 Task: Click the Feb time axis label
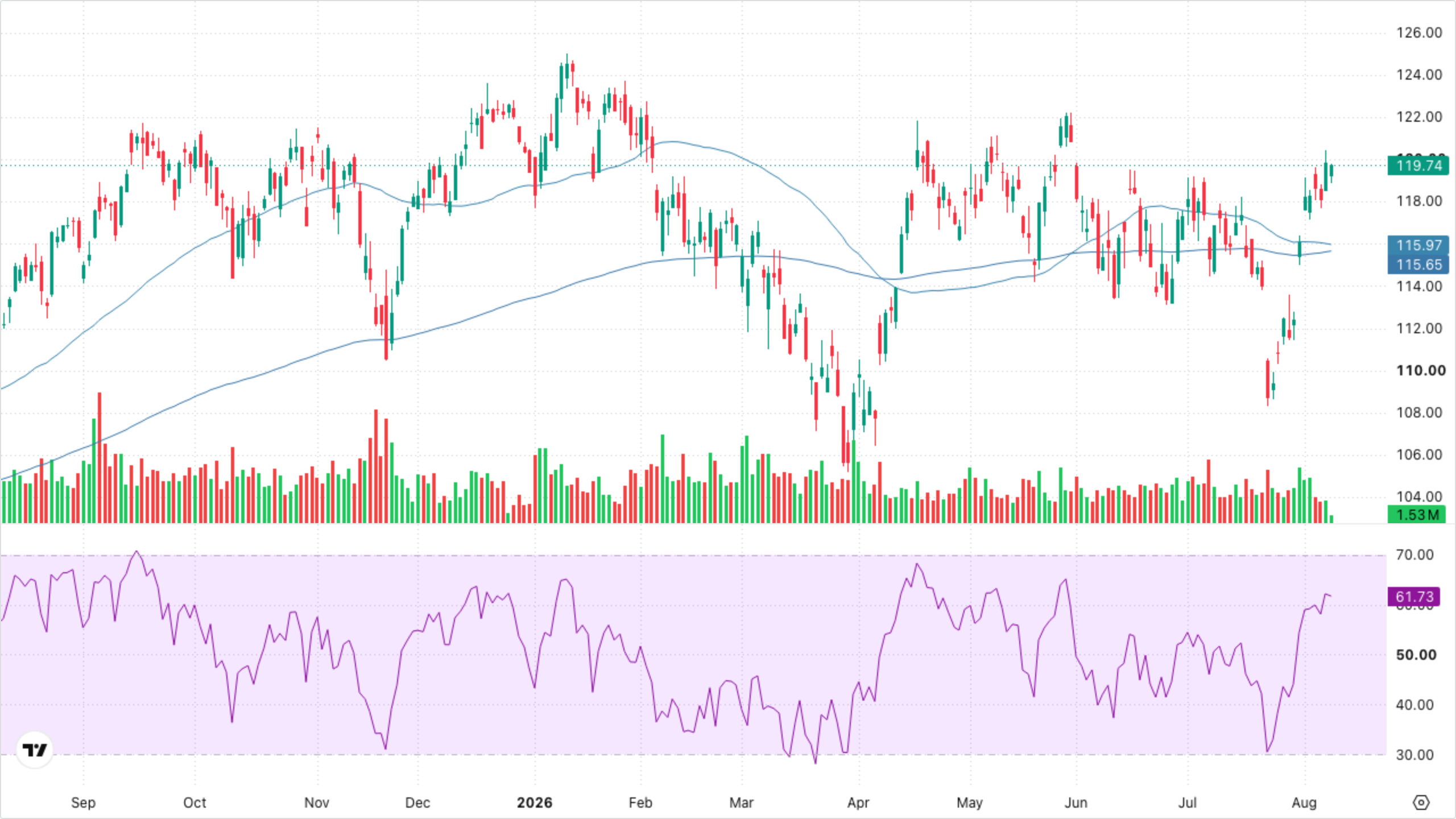[x=640, y=803]
